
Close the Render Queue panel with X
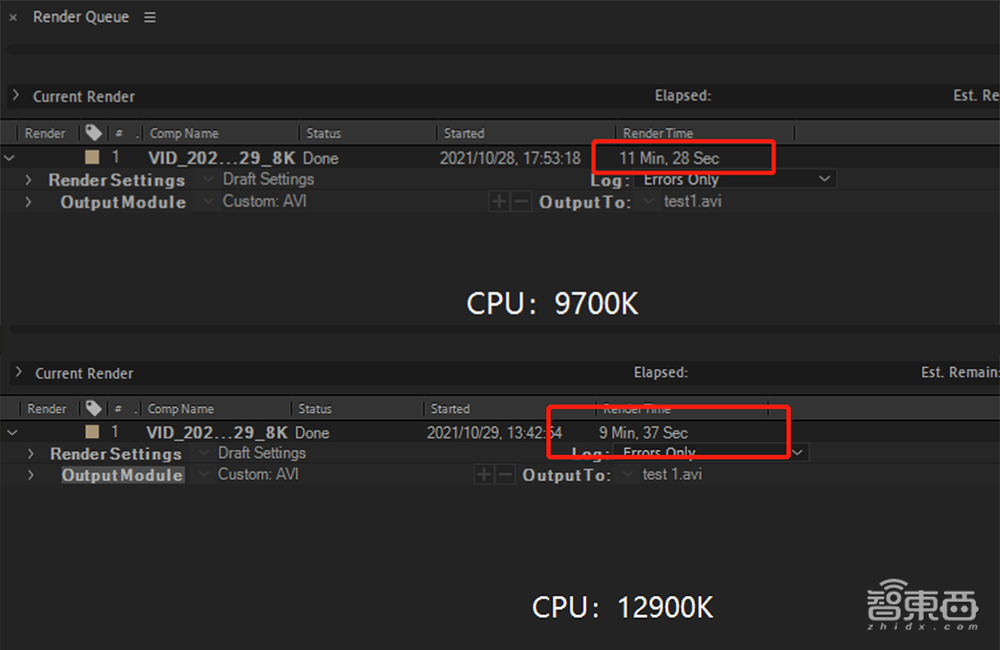[13, 18]
